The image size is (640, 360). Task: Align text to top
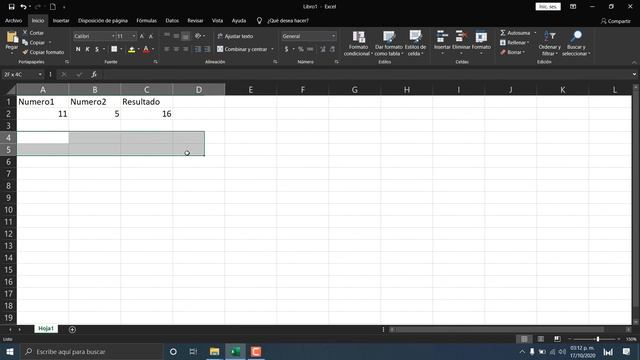pos(167,36)
